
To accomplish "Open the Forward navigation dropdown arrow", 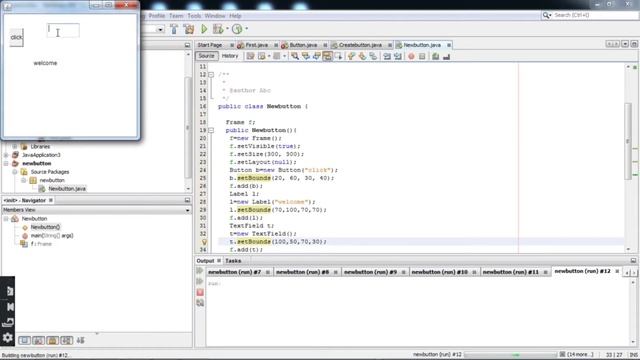I will coord(284,56).
